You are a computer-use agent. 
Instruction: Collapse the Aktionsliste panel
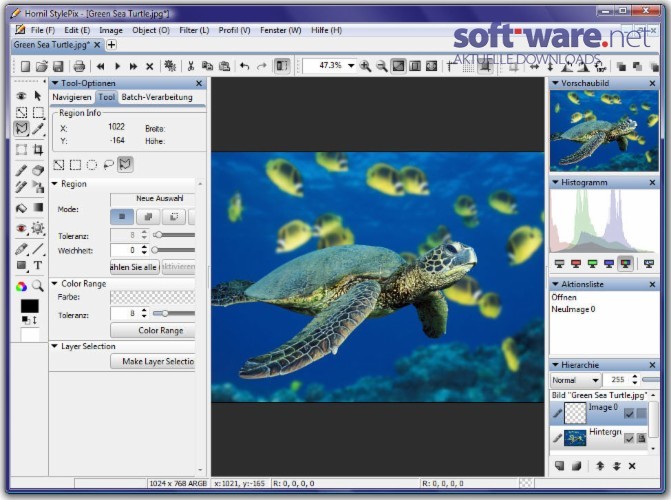pos(555,284)
